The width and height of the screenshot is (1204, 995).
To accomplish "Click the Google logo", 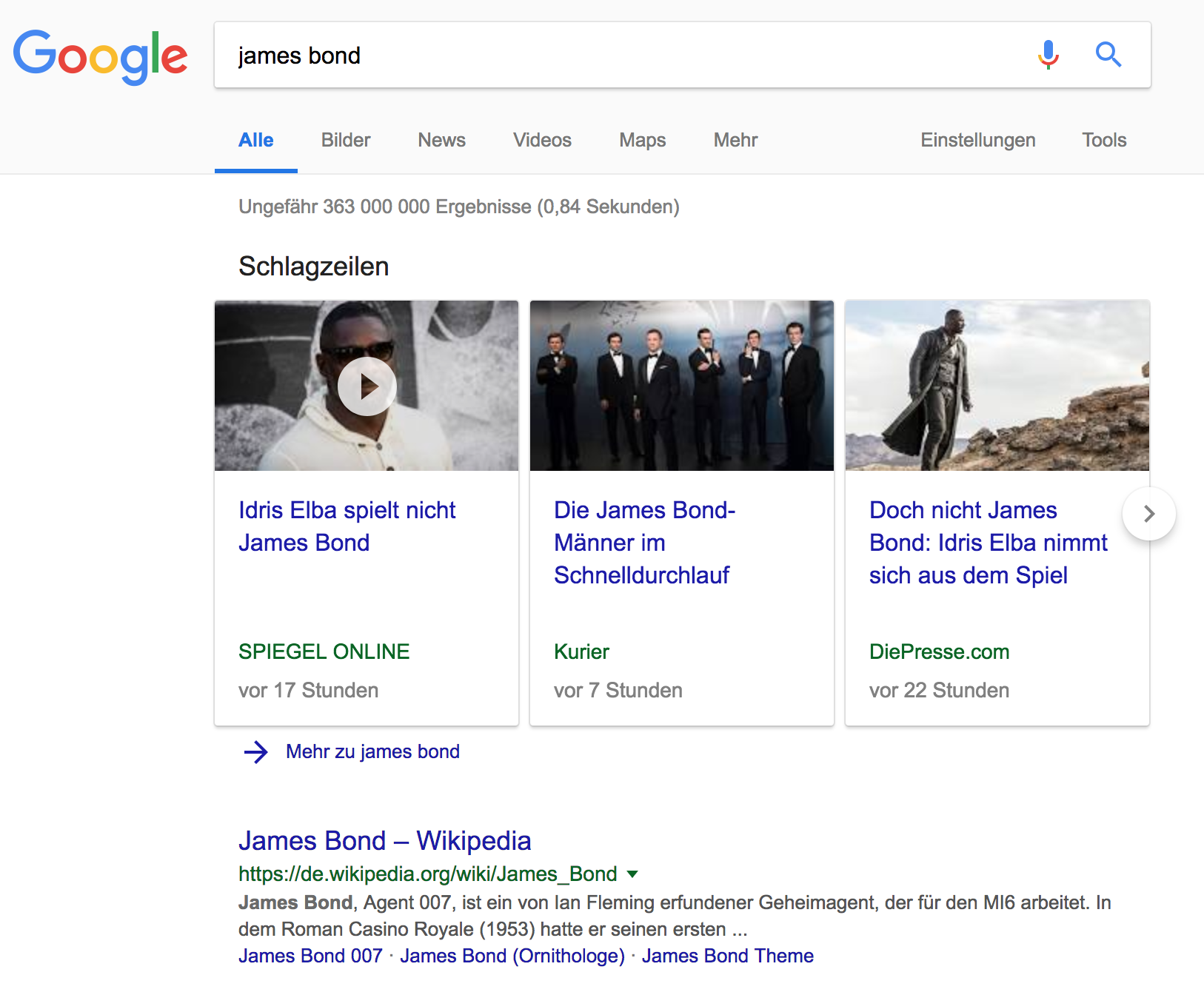I will coord(101,57).
